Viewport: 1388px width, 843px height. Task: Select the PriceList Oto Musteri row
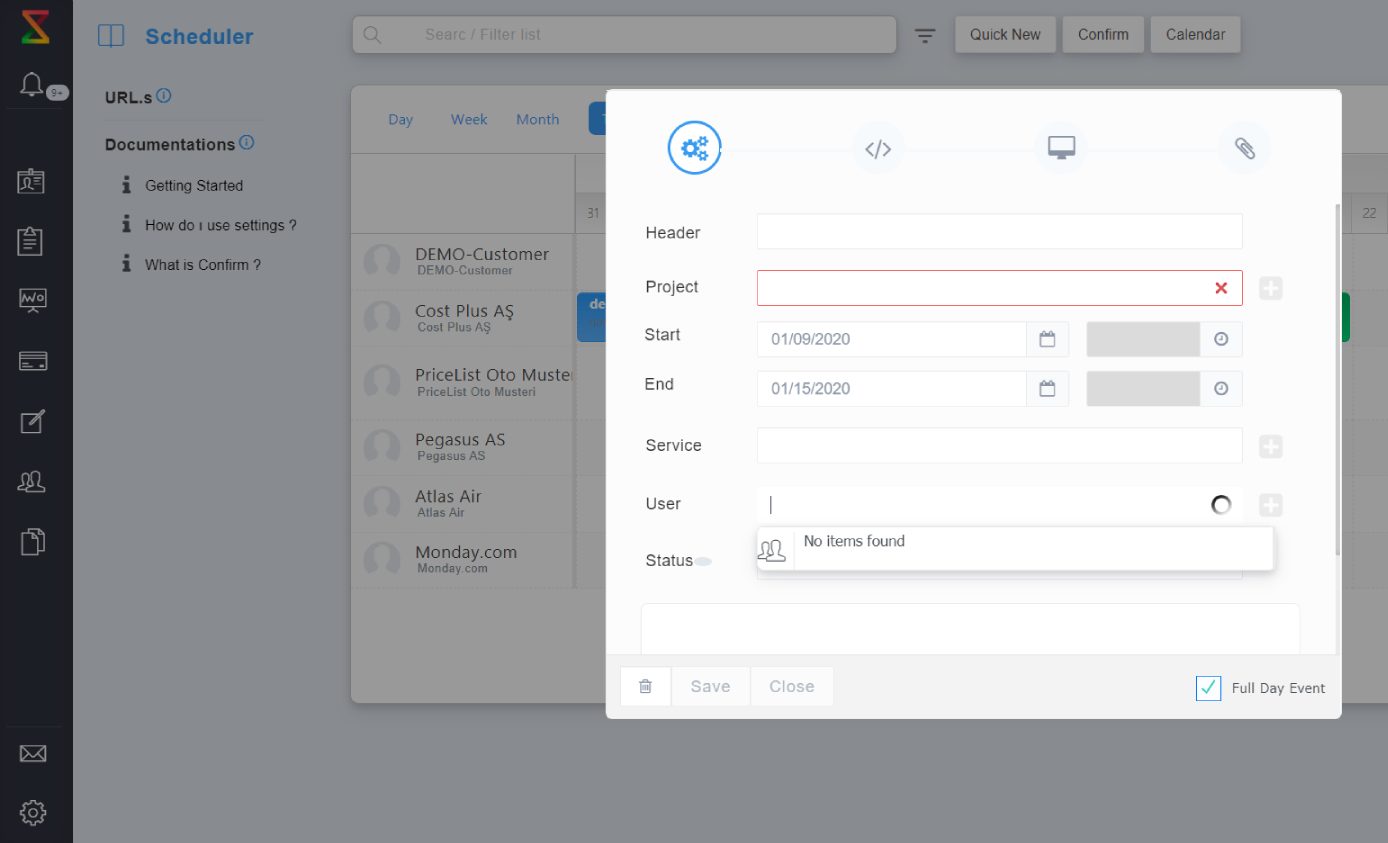coord(464,382)
